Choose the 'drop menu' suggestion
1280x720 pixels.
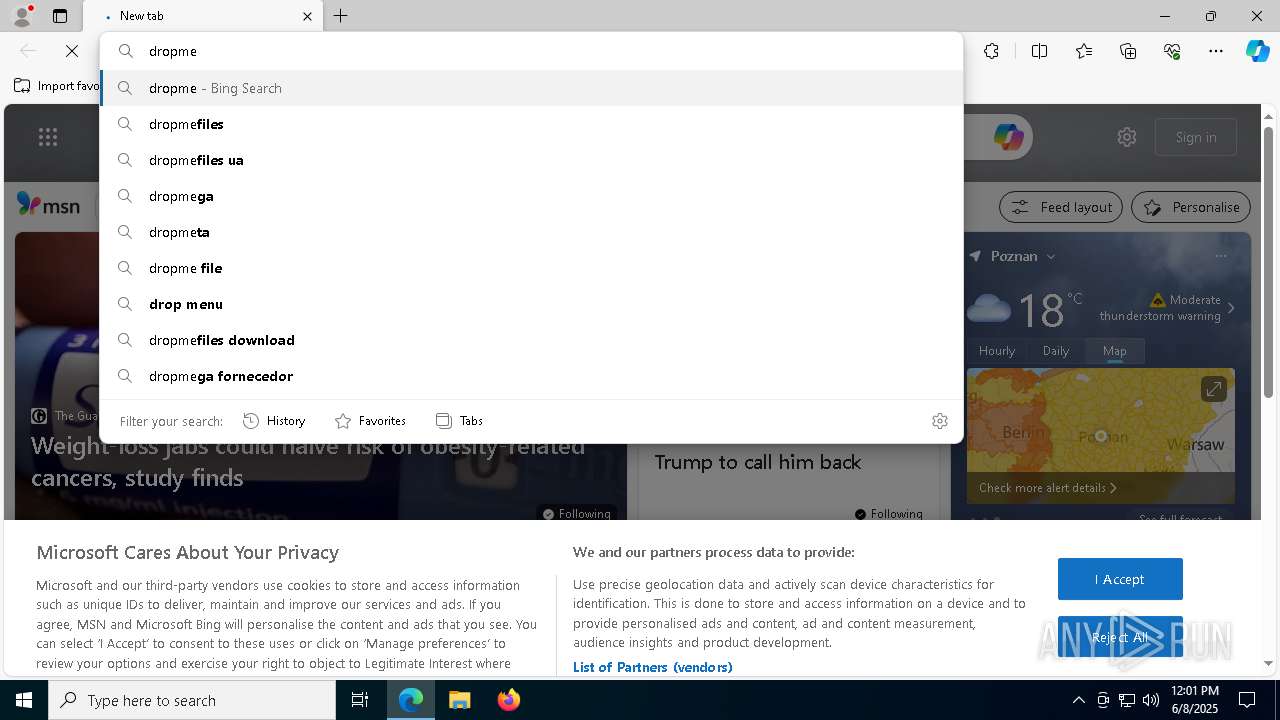pyautogui.click(x=531, y=304)
